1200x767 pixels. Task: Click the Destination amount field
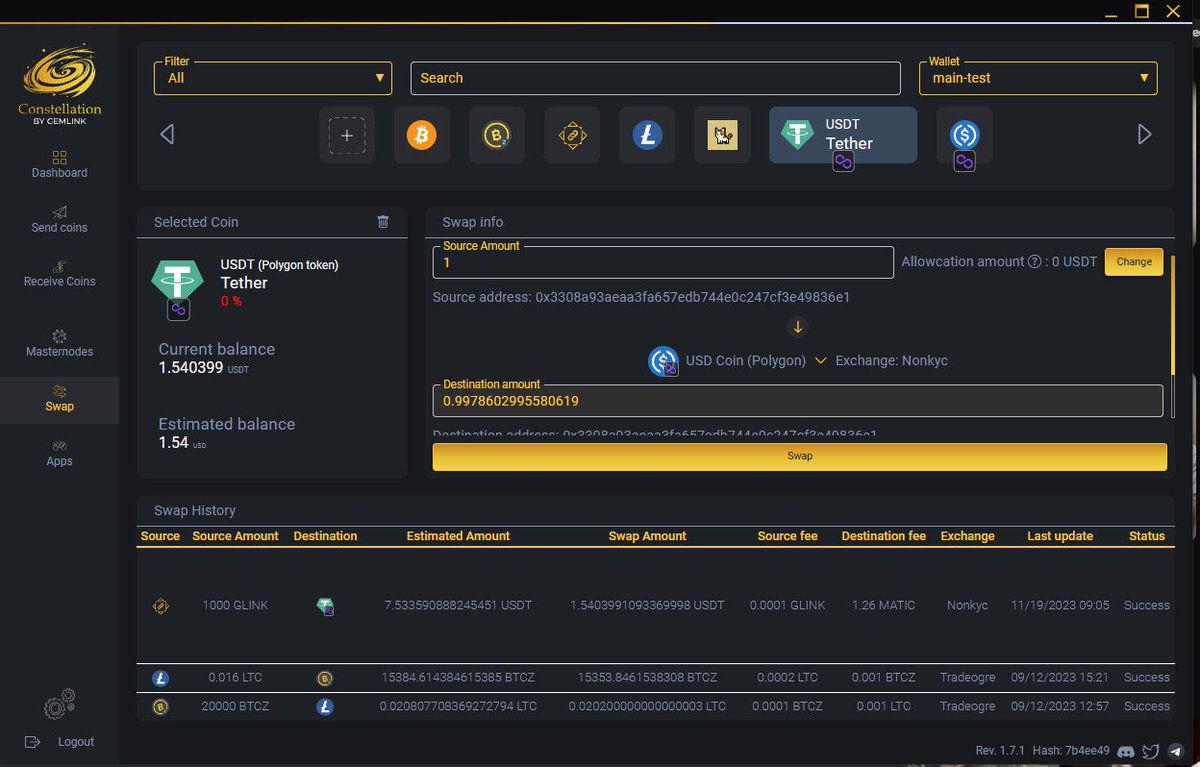798,400
